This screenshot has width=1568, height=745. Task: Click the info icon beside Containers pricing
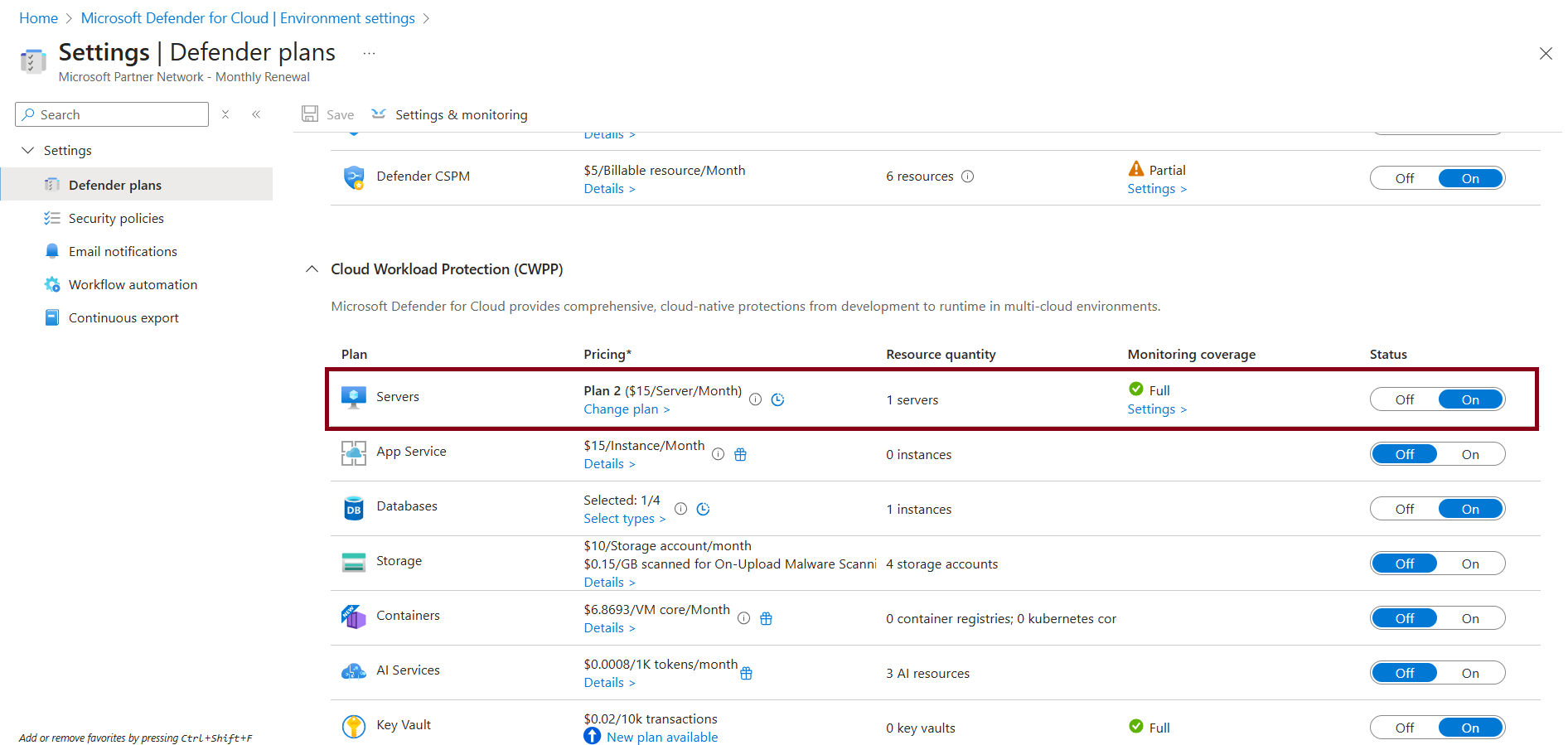coord(744,618)
